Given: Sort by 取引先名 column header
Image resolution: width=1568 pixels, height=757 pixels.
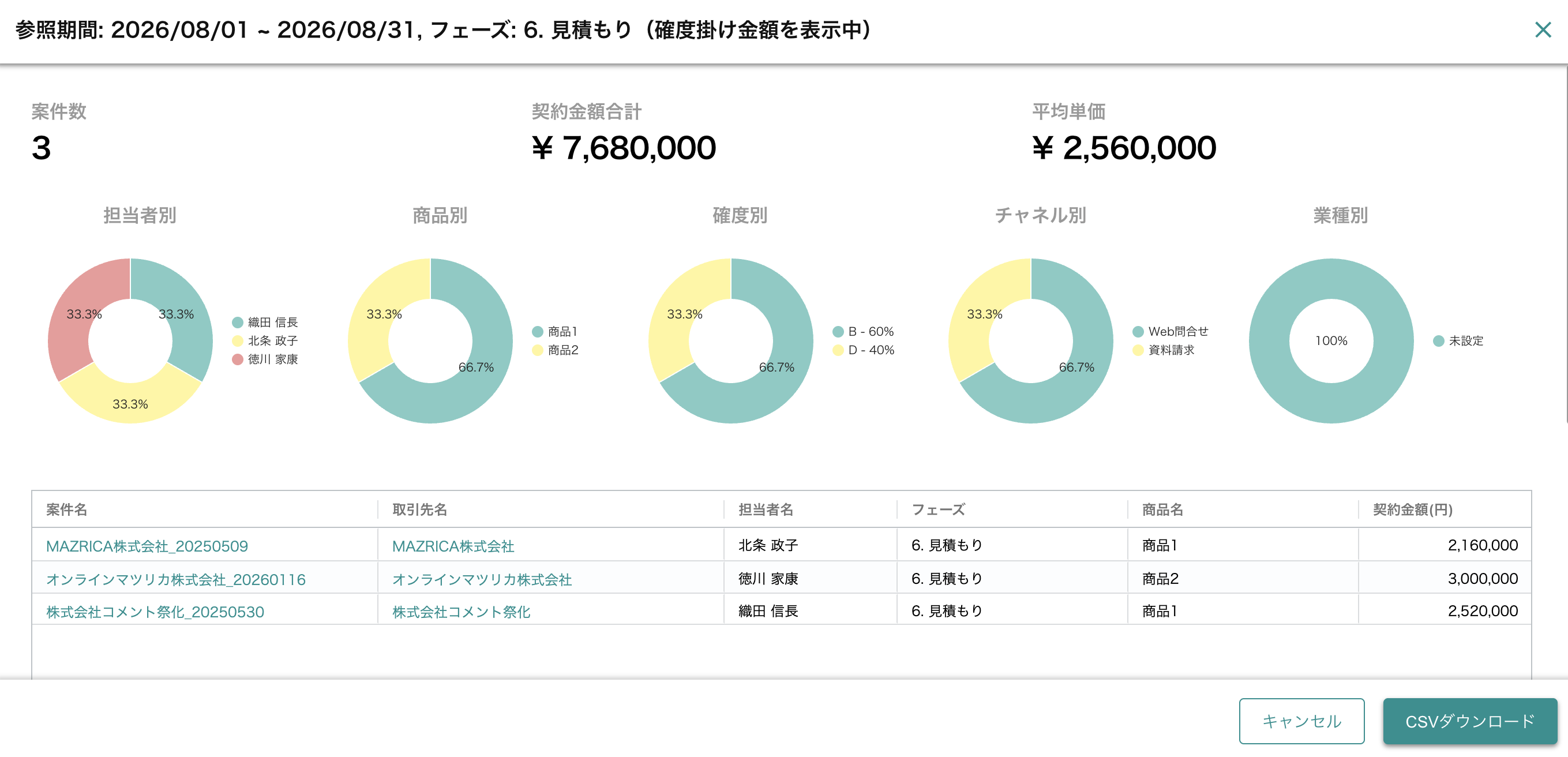Looking at the screenshot, I should click(x=419, y=509).
